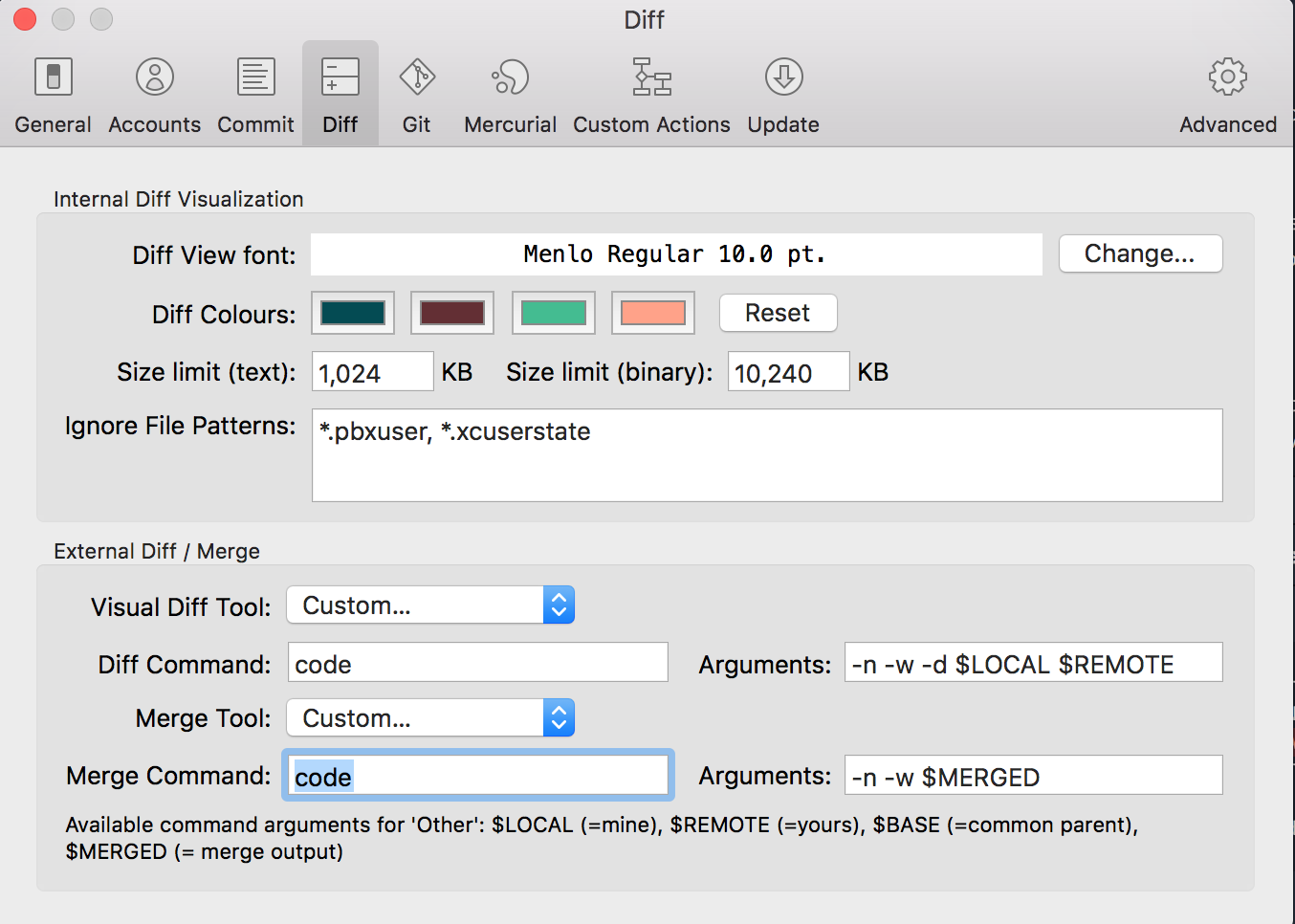Focus the Size limit (text) field
1295x924 pixels.
372,372
